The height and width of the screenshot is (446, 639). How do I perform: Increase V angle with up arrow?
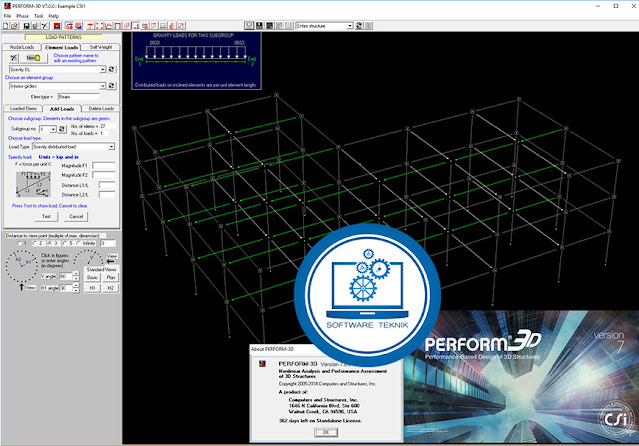[x=76, y=274]
